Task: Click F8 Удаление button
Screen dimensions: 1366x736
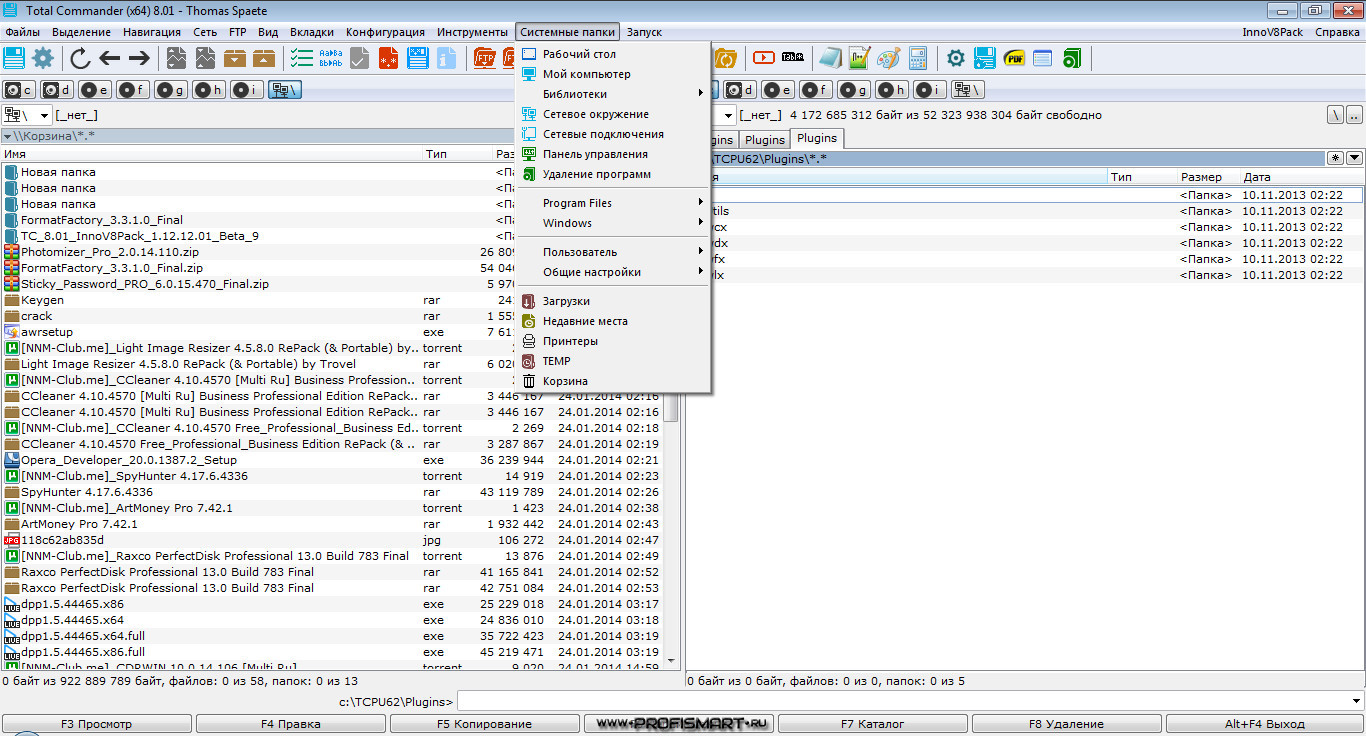Action: (x=1066, y=724)
